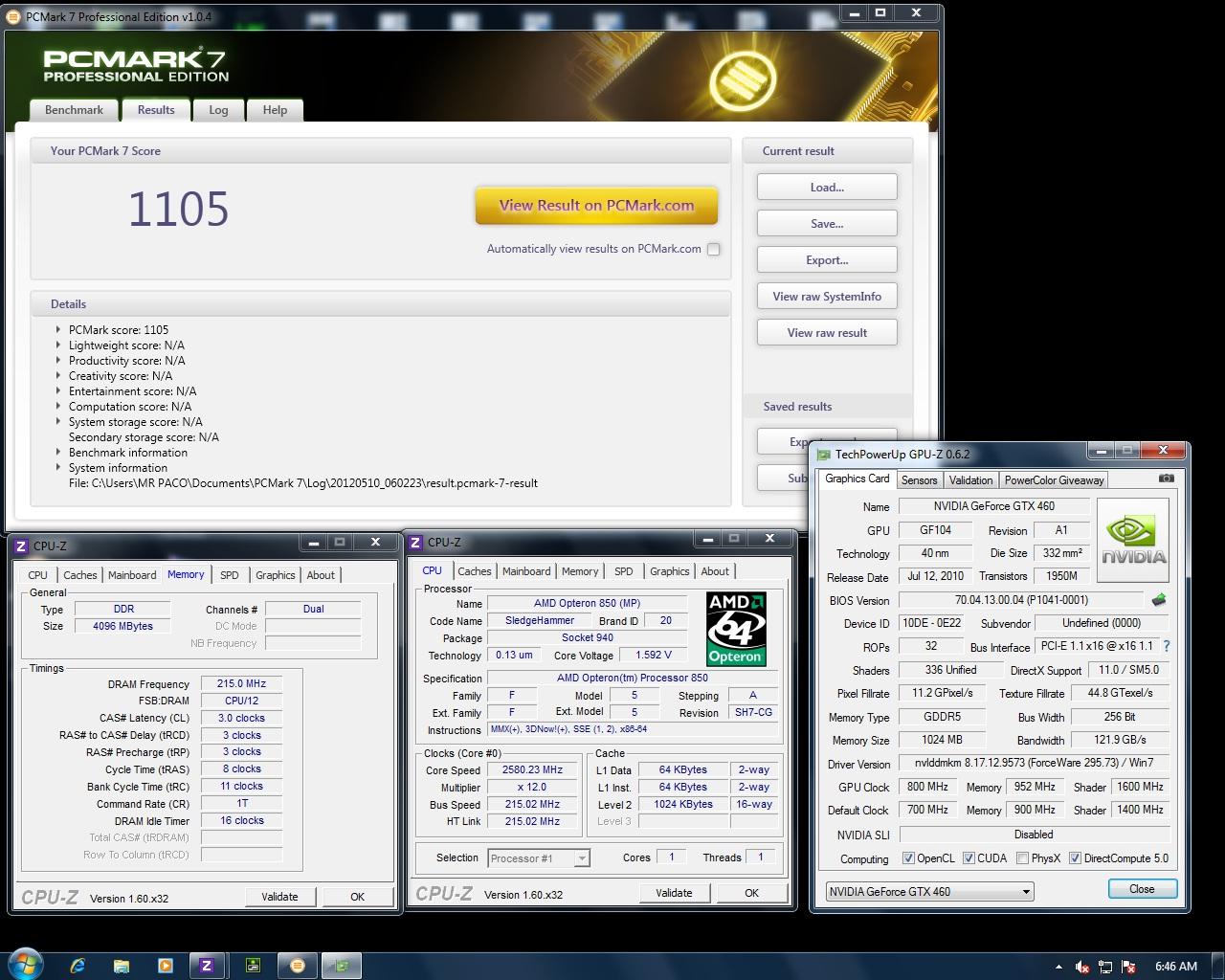Click the taskbar clock showing 6:46 AM
The height and width of the screenshot is (980, 1225).
1175,967
